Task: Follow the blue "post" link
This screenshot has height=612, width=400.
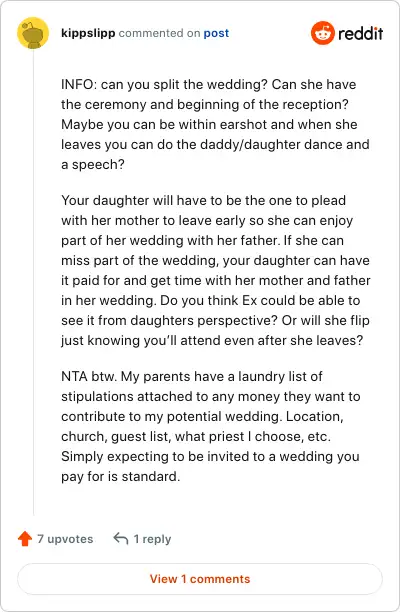Action: (x=216, y=33)
